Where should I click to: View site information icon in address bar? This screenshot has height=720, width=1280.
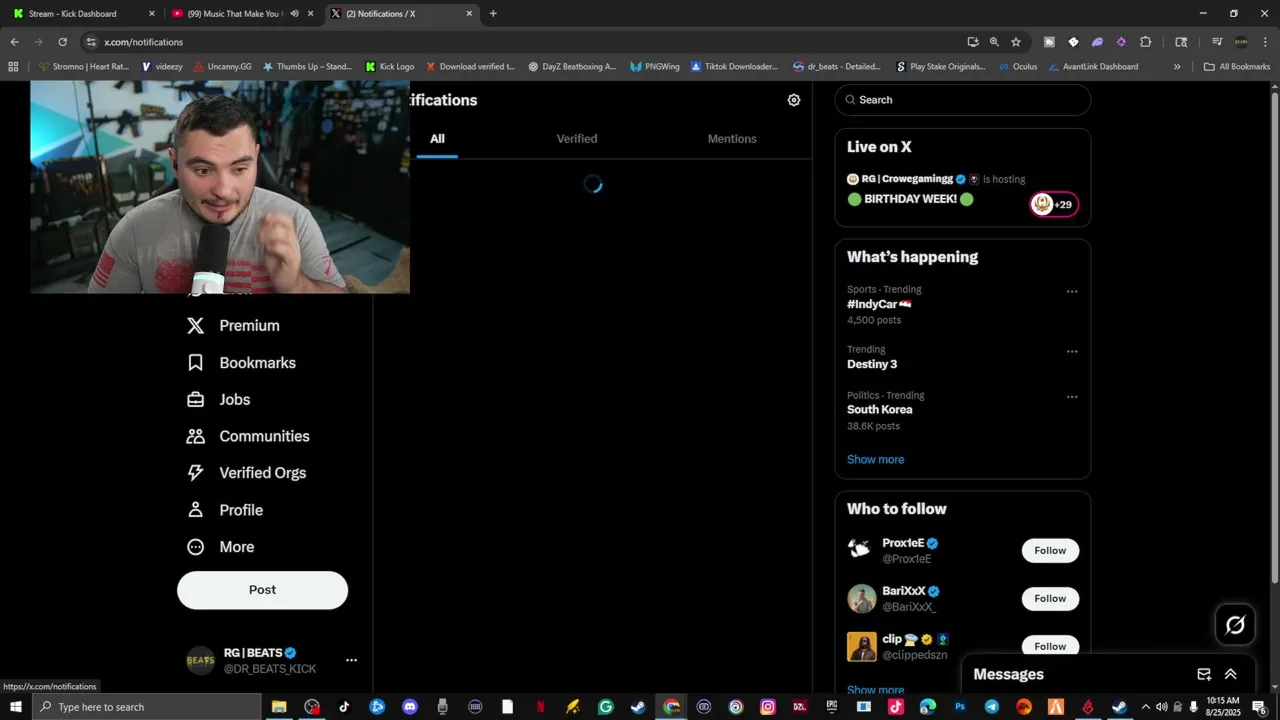click(90, 42)
